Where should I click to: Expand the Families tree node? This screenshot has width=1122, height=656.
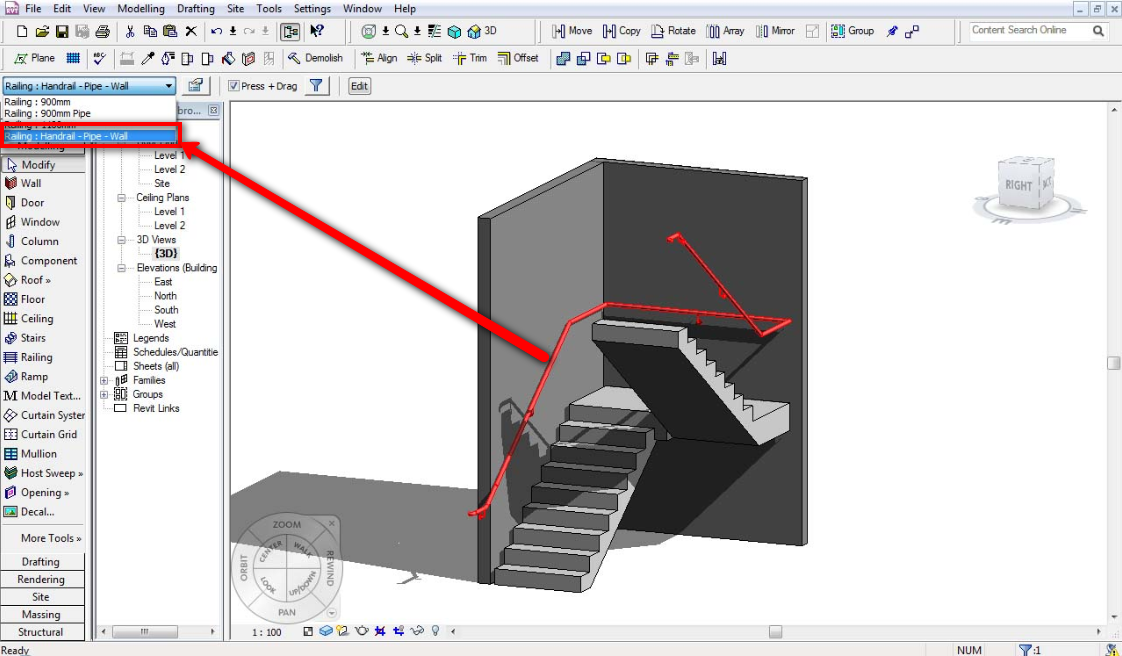[104, 380]
